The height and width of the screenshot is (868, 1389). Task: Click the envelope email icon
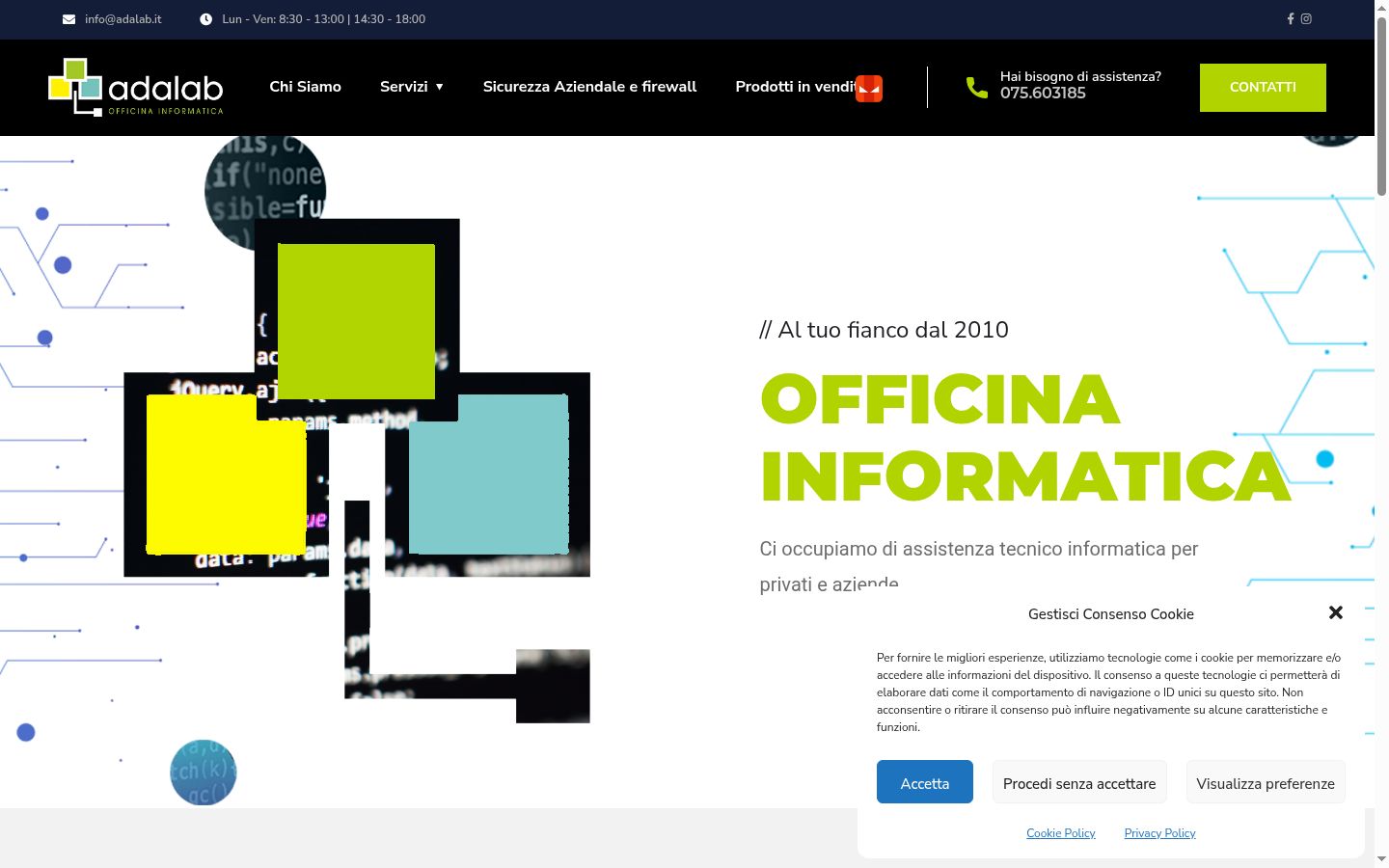68,19
